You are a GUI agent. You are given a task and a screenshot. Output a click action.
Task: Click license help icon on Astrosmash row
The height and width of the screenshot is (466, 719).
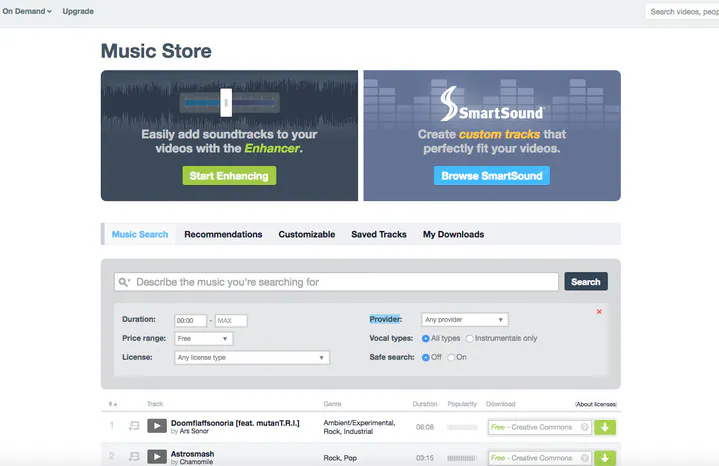point(585,458)
